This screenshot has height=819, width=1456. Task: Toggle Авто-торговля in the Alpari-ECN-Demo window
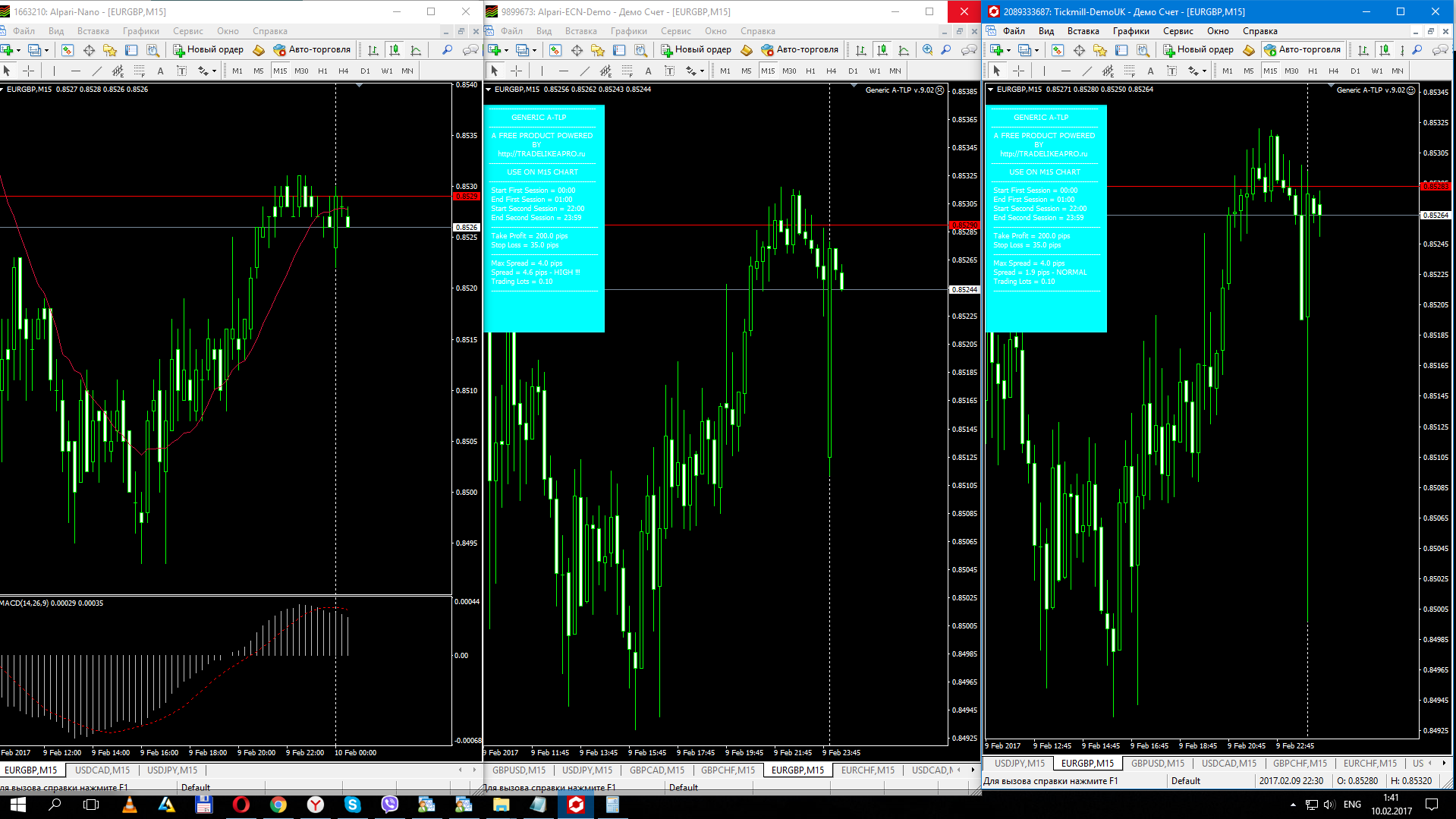(800, 50)
